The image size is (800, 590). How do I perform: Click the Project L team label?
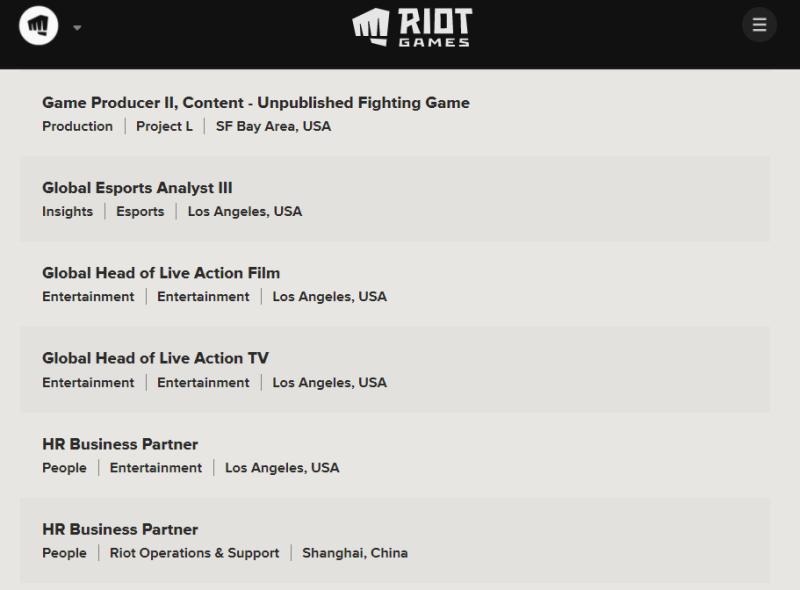pyautogui.click(x=164, y=126)
